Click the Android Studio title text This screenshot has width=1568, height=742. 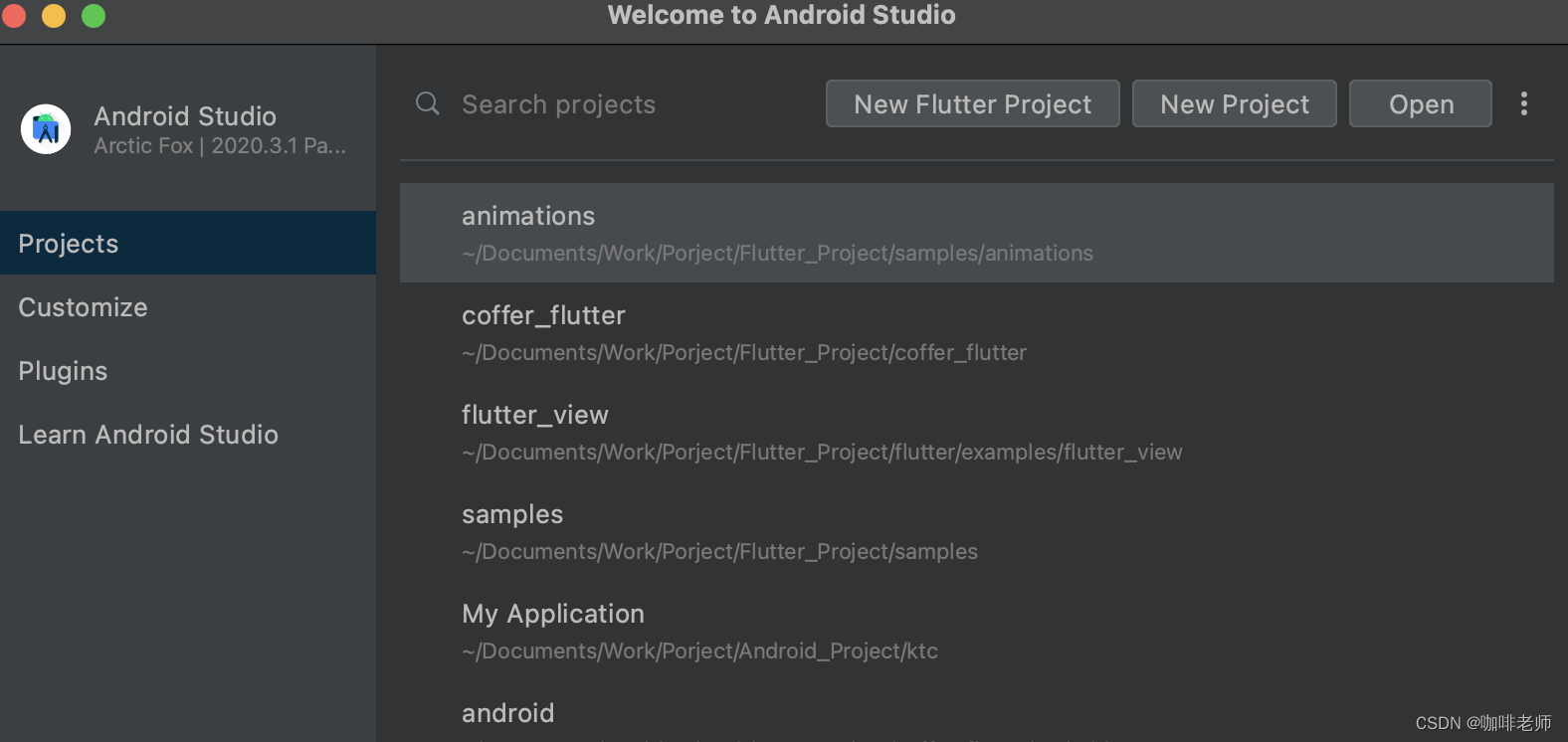(x=185, y=116)
